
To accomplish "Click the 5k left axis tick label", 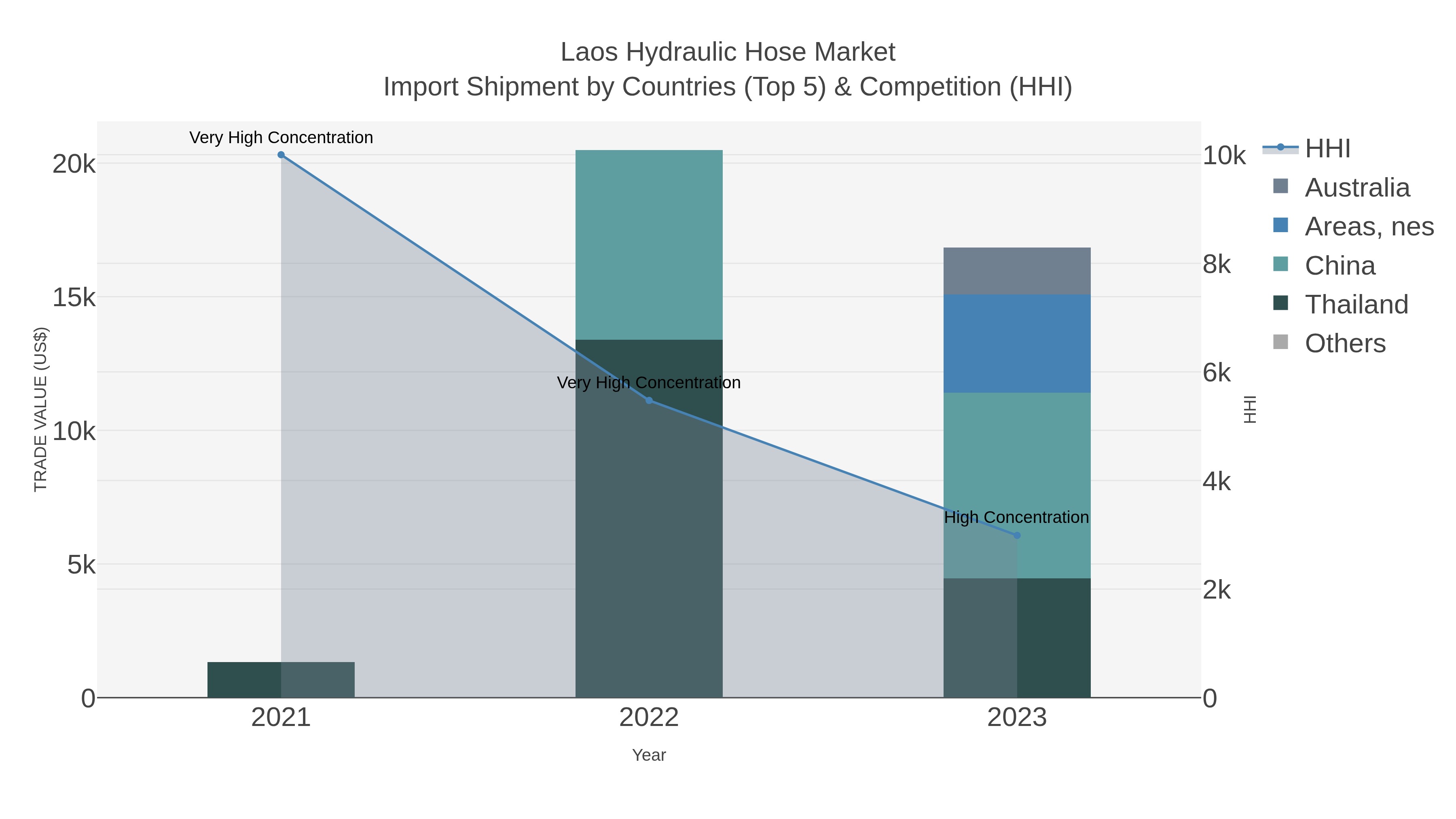I will pos(81,565).
